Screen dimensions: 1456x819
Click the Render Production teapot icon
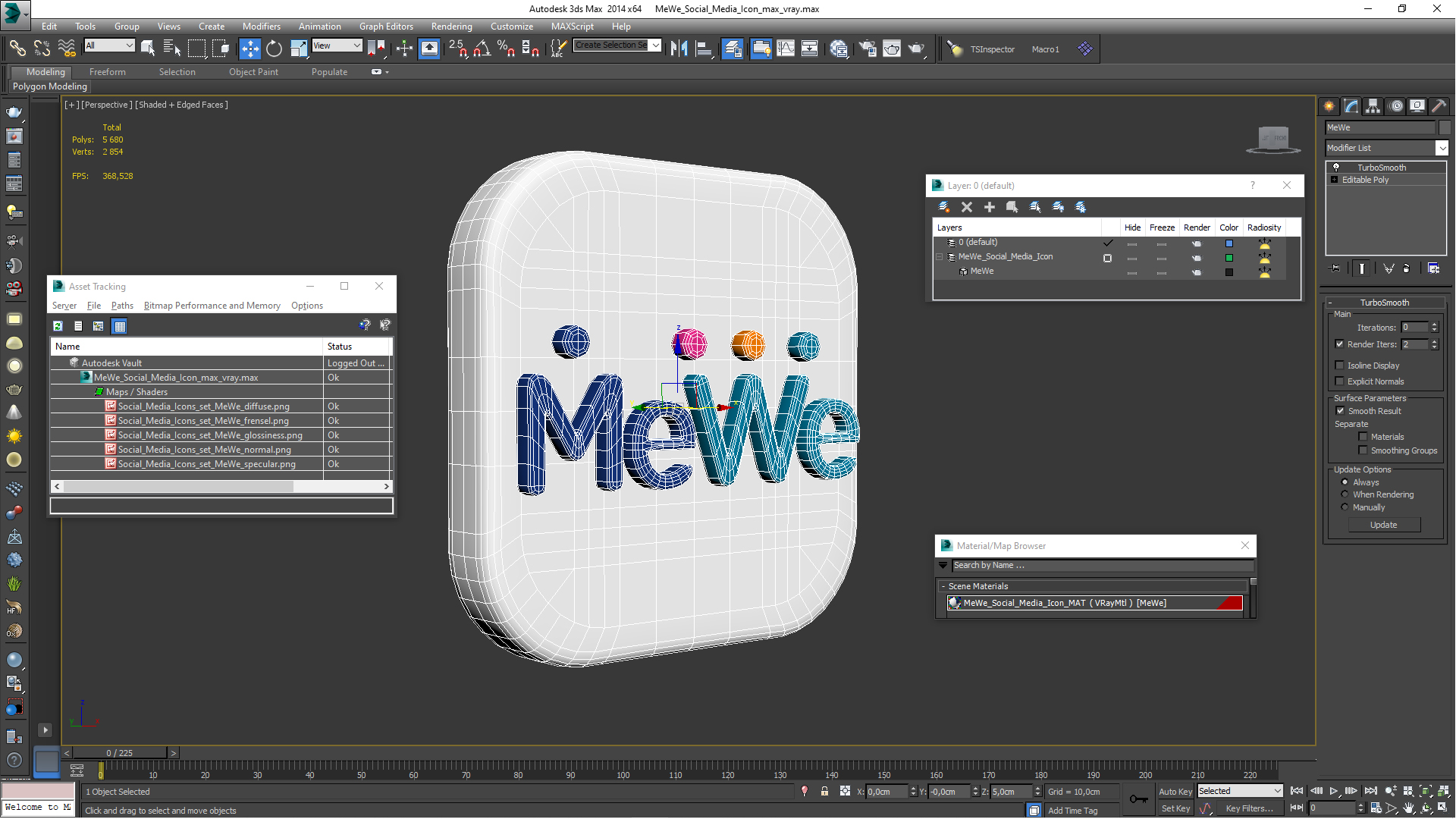tap(917, 49)
